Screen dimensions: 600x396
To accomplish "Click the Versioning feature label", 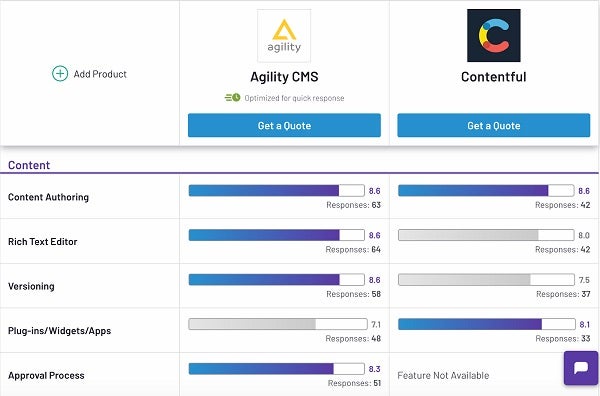I will pyautogui.click(x=31, y=286).
